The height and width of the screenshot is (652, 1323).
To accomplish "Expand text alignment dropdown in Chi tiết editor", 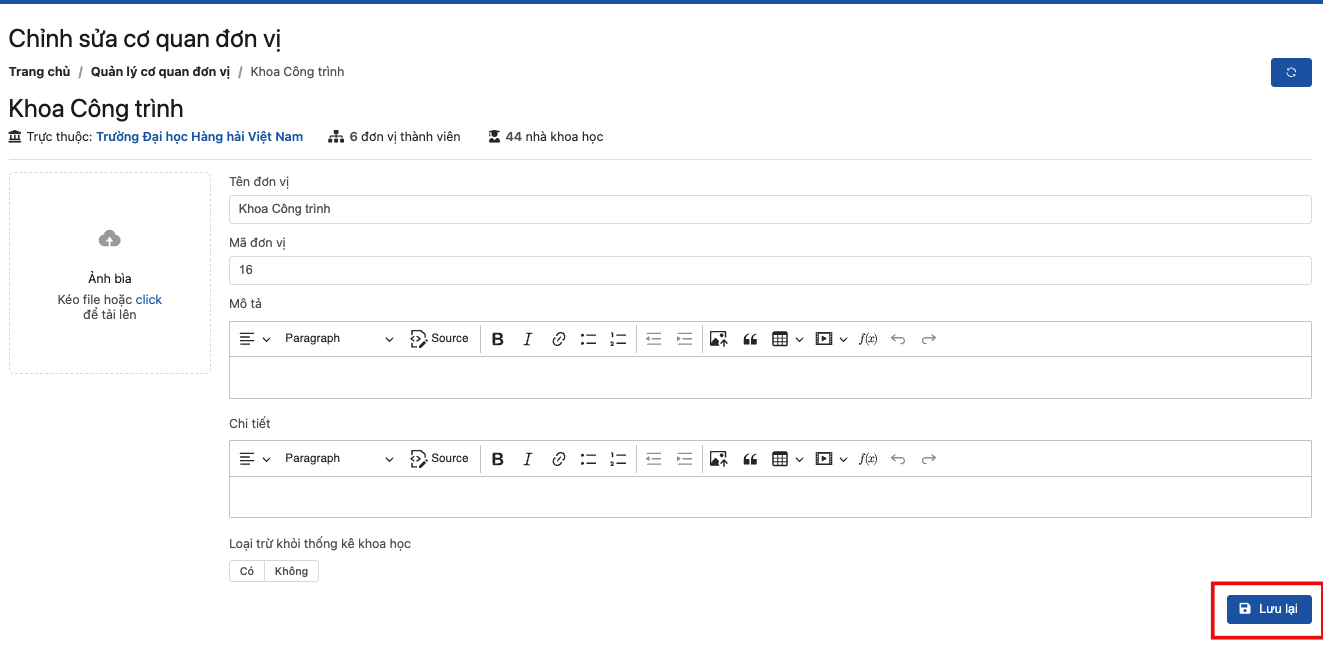I will click(x=255, y=459).
